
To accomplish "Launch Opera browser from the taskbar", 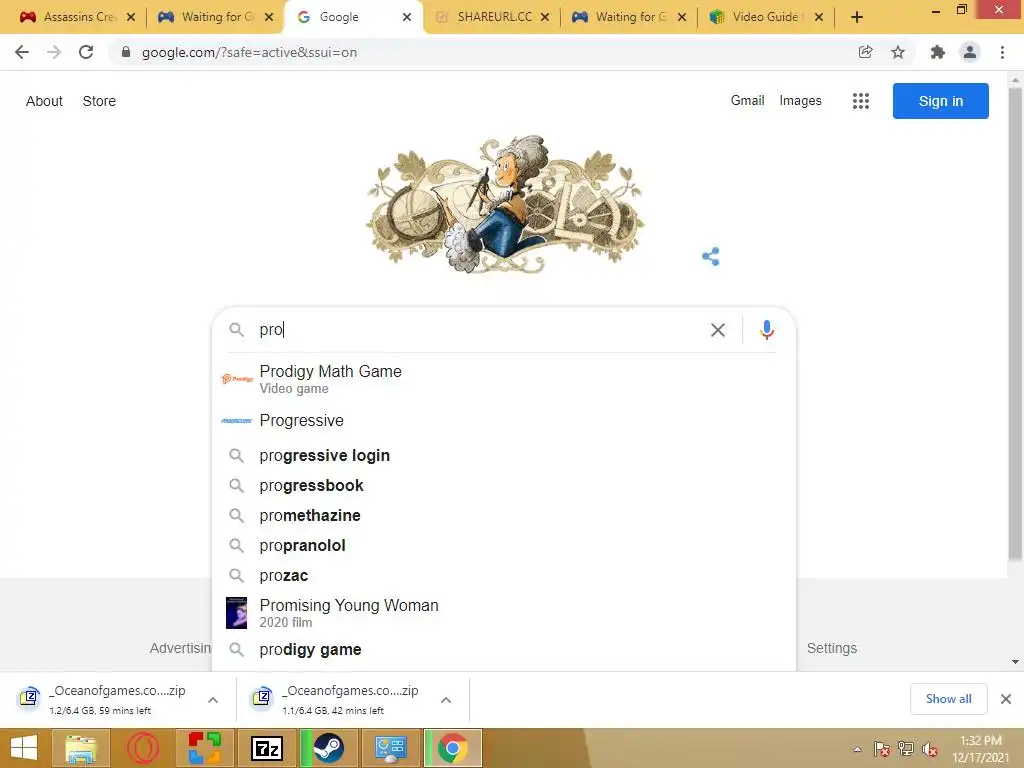I will 142,748.
